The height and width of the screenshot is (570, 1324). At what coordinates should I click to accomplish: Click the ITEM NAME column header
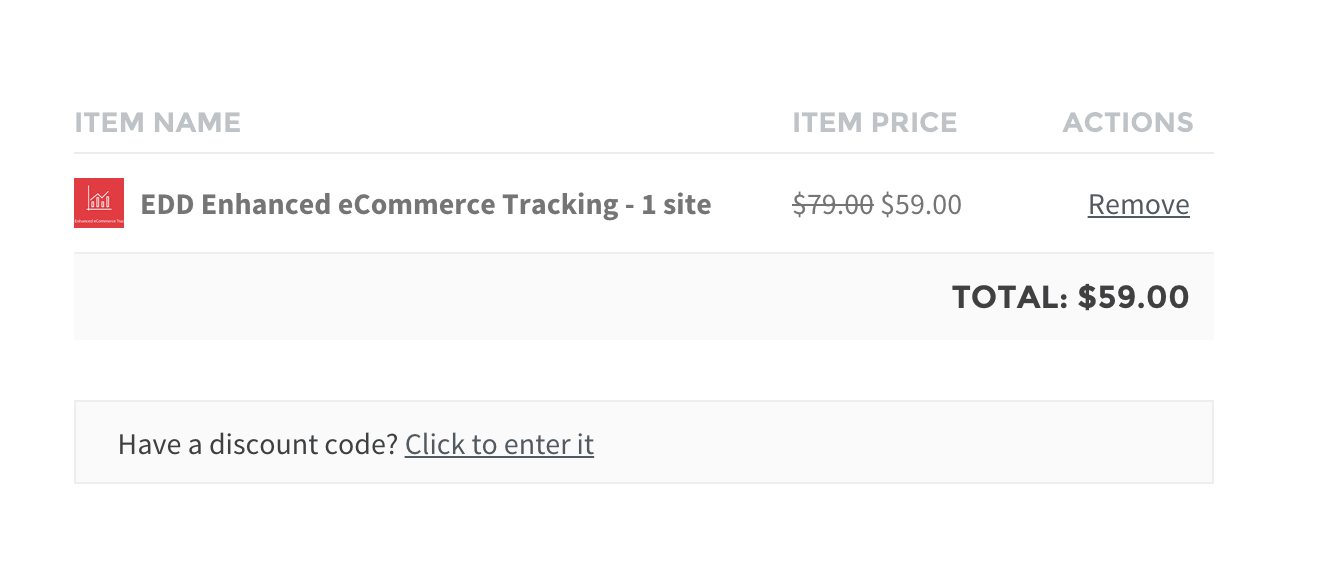157,123
